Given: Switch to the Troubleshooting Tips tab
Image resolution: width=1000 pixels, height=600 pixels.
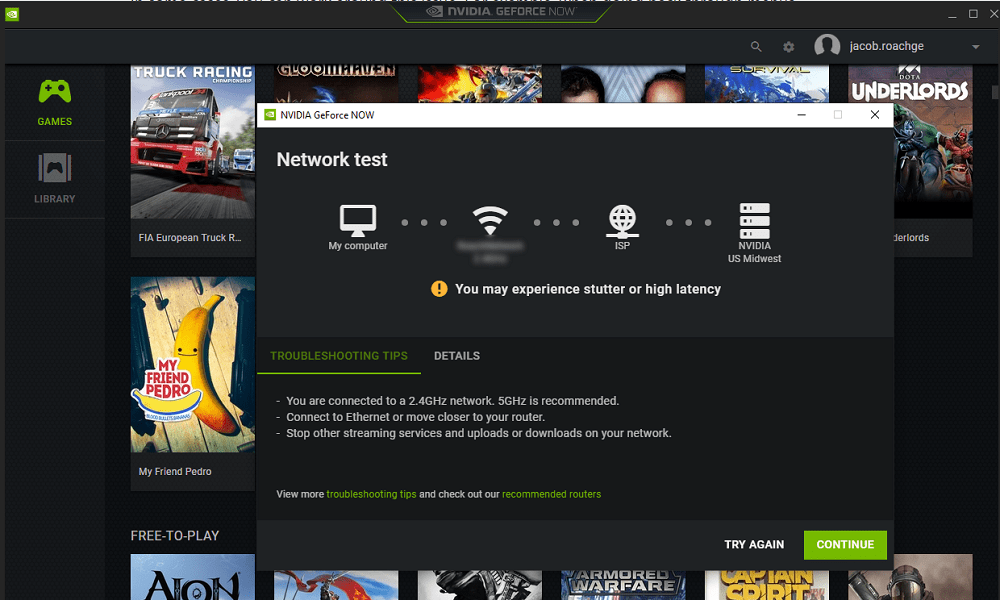Looking at the screenshot, I should tap(339, 356).
